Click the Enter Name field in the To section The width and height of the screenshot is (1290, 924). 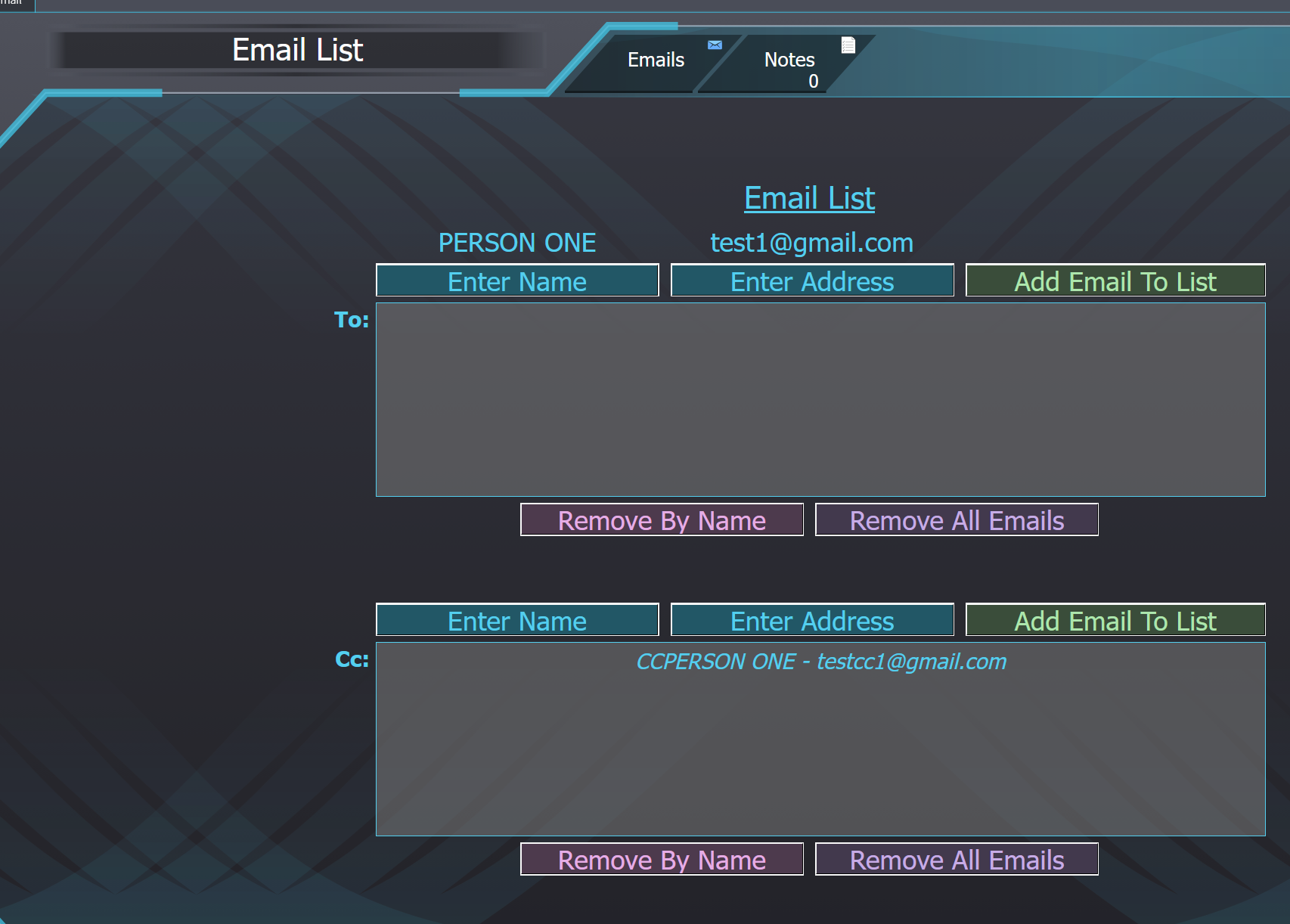[517, 281]
